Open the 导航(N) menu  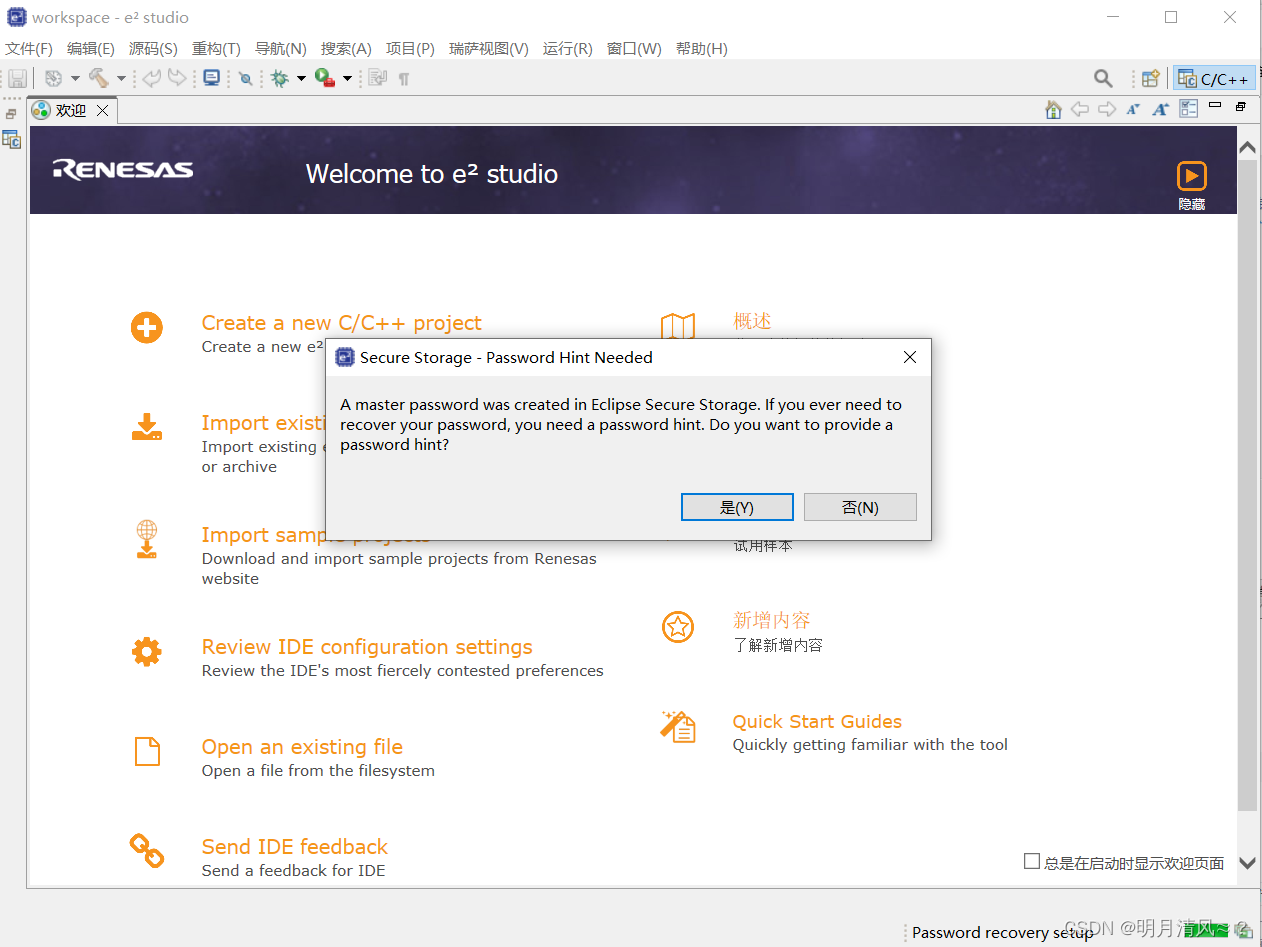click(x=280, y=48)
